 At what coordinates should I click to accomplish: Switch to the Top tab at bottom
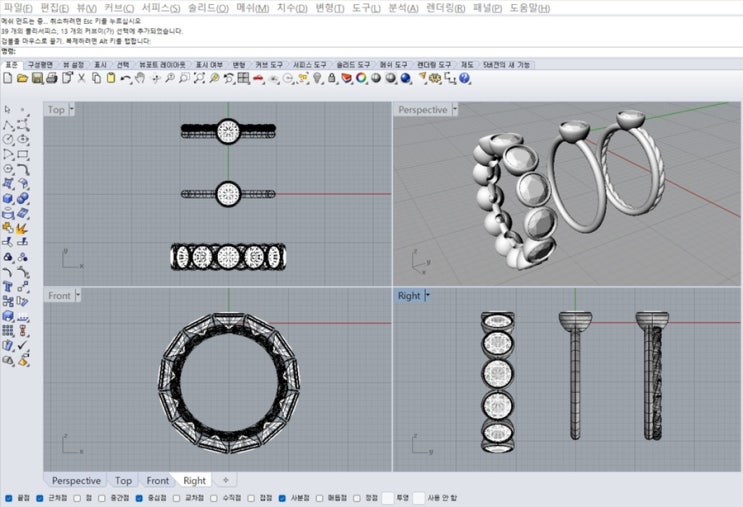123,480
